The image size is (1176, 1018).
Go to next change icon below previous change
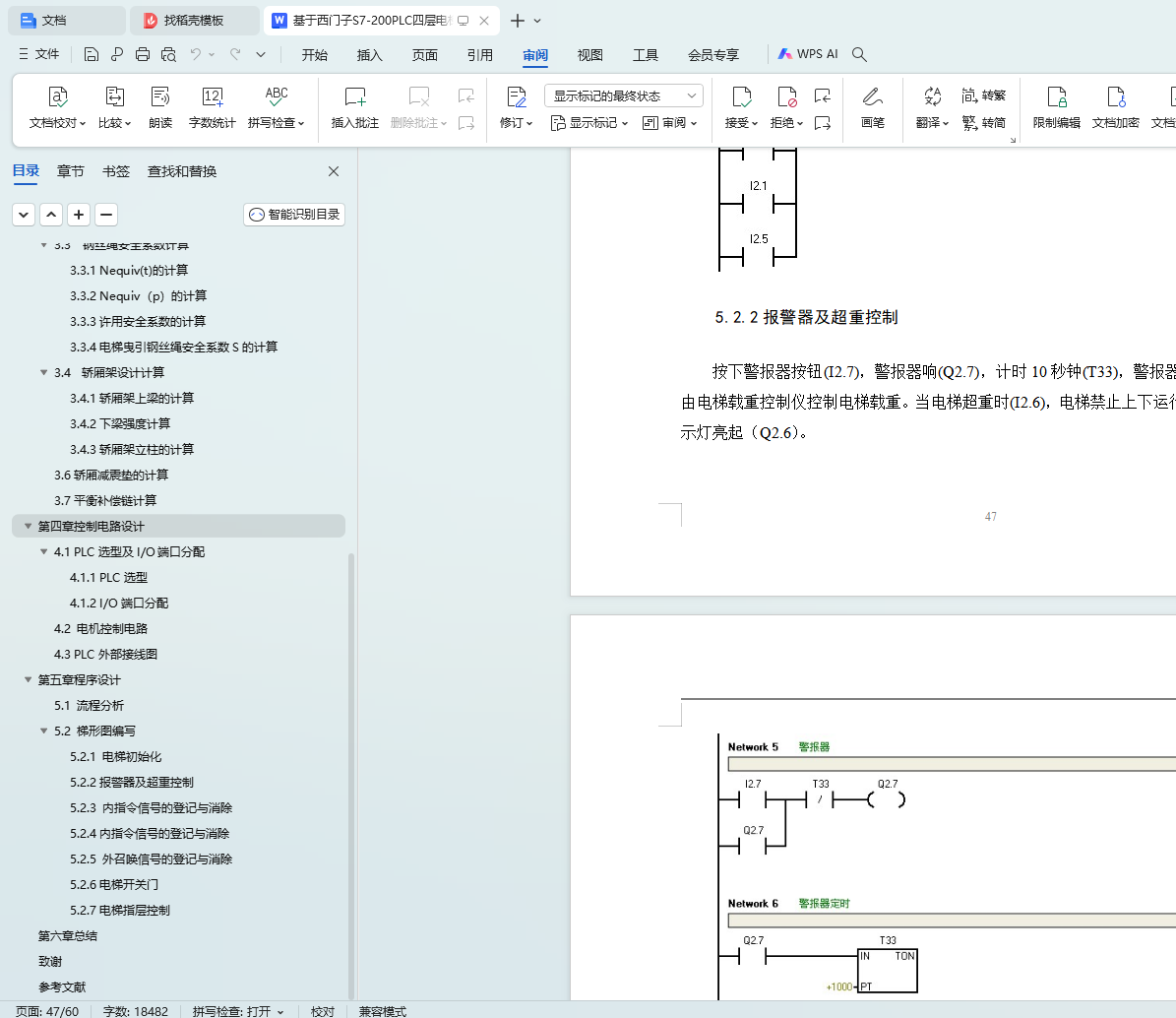(823, 123)
